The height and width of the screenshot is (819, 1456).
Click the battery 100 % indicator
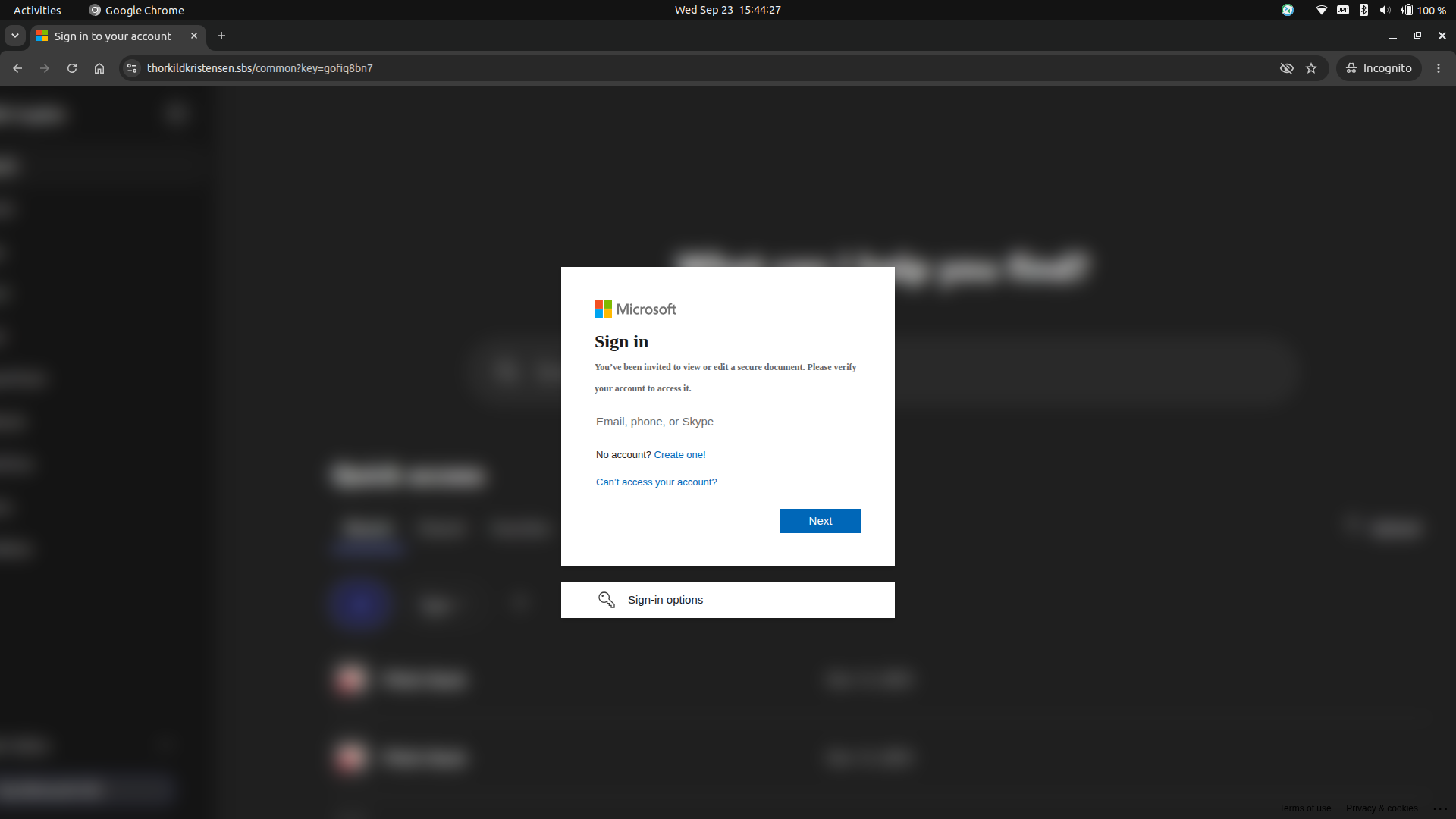click(x=1423, y=10)
